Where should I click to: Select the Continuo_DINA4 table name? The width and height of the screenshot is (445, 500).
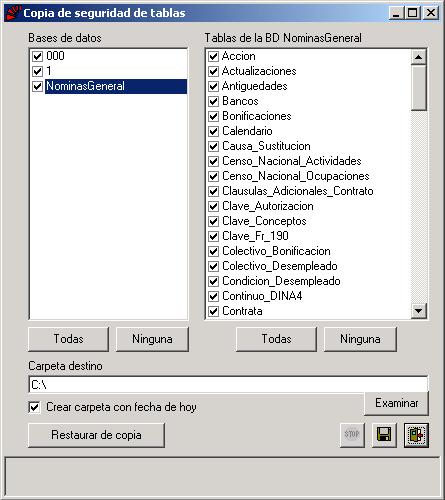click(262, 296)
